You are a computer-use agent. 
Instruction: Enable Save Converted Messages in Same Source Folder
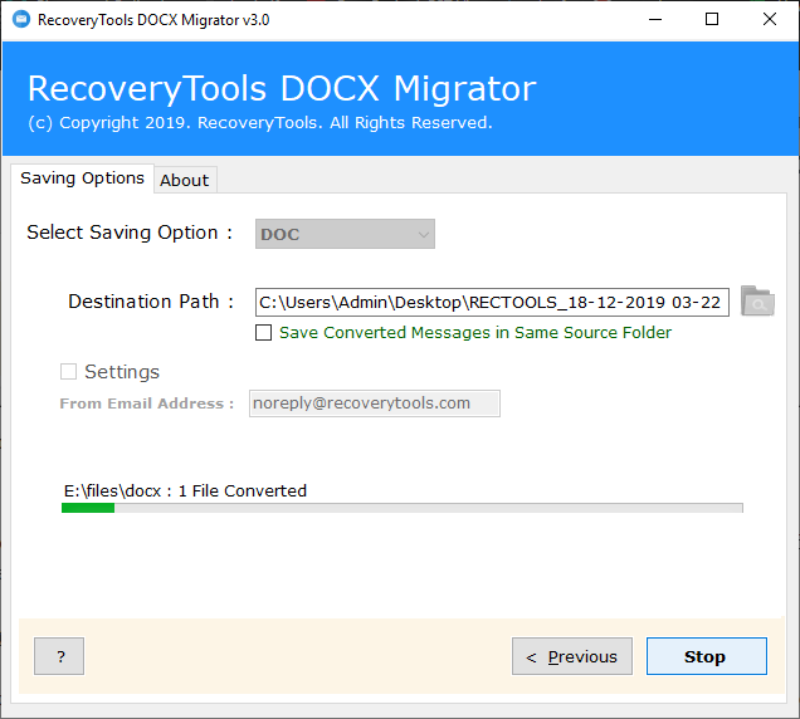coord(263,333)
